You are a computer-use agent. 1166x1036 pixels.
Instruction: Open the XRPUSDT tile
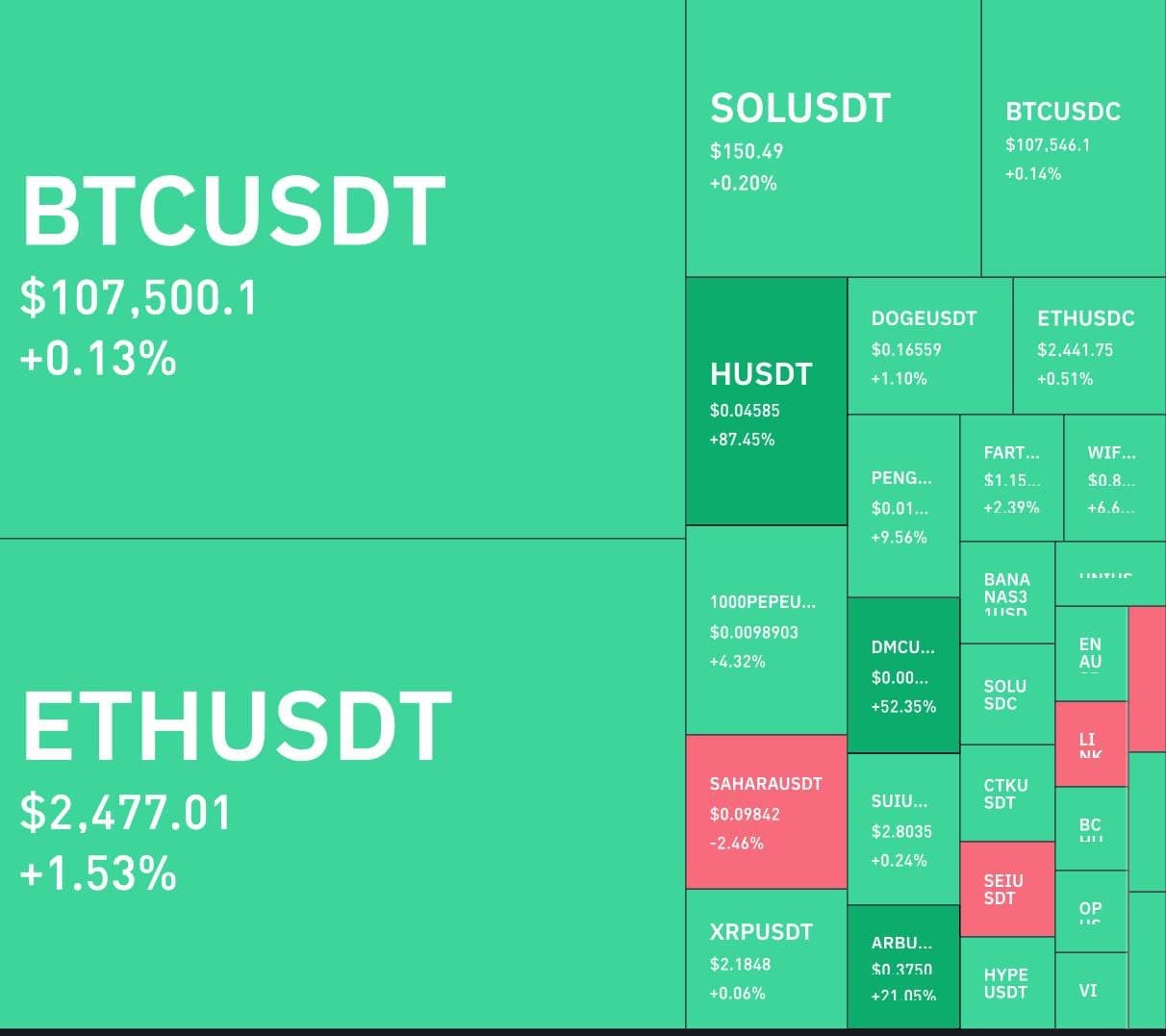point(766,959)
